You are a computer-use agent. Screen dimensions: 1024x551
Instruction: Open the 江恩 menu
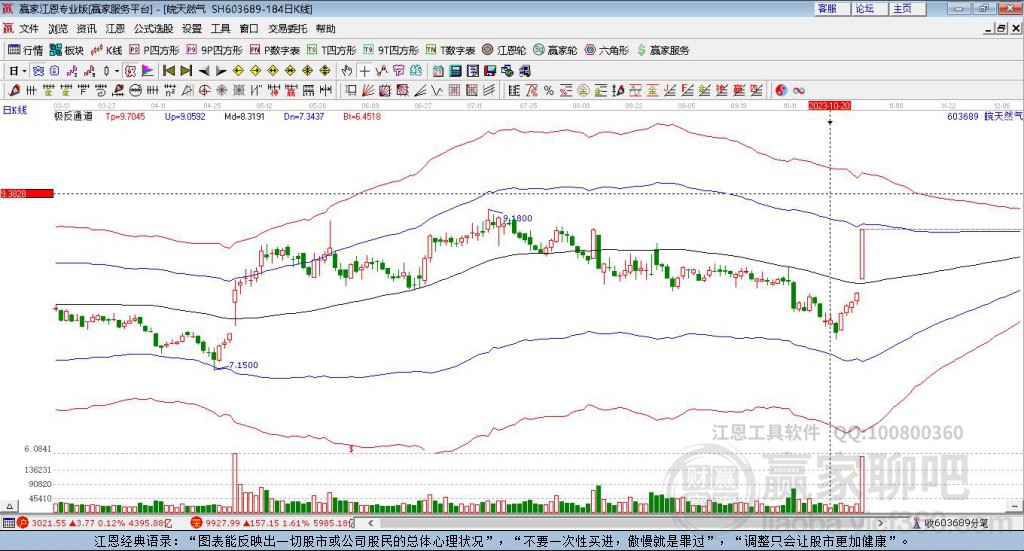[115, 29]
